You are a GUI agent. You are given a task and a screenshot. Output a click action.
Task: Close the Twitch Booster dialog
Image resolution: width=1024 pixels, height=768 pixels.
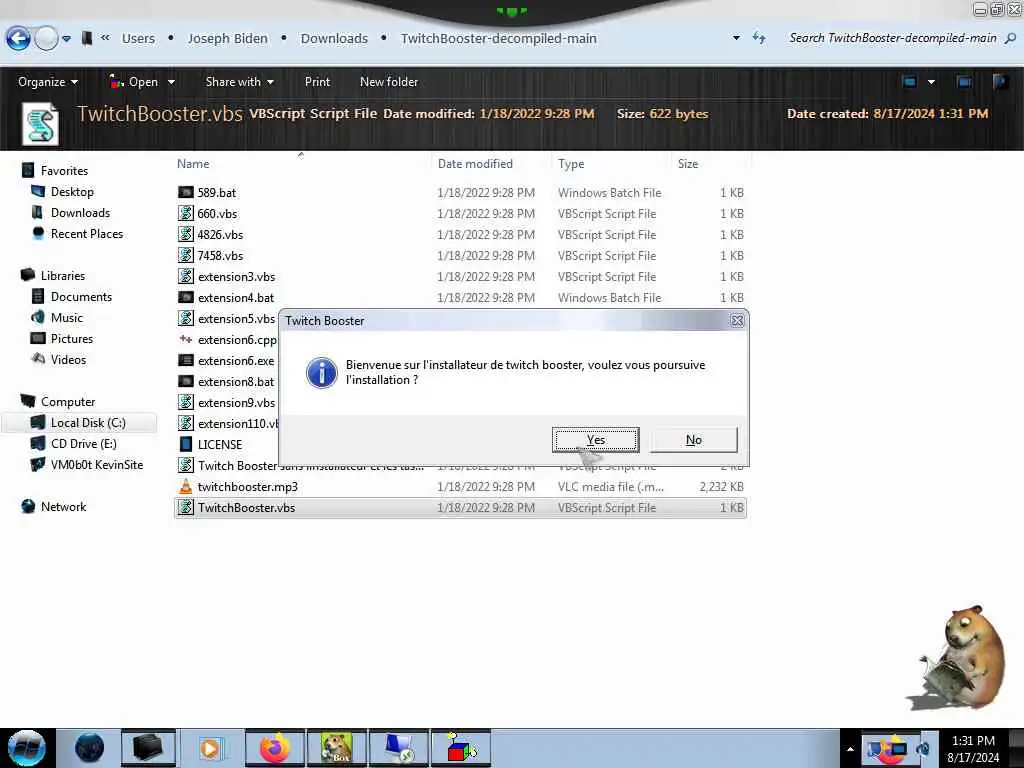point(737,321)
